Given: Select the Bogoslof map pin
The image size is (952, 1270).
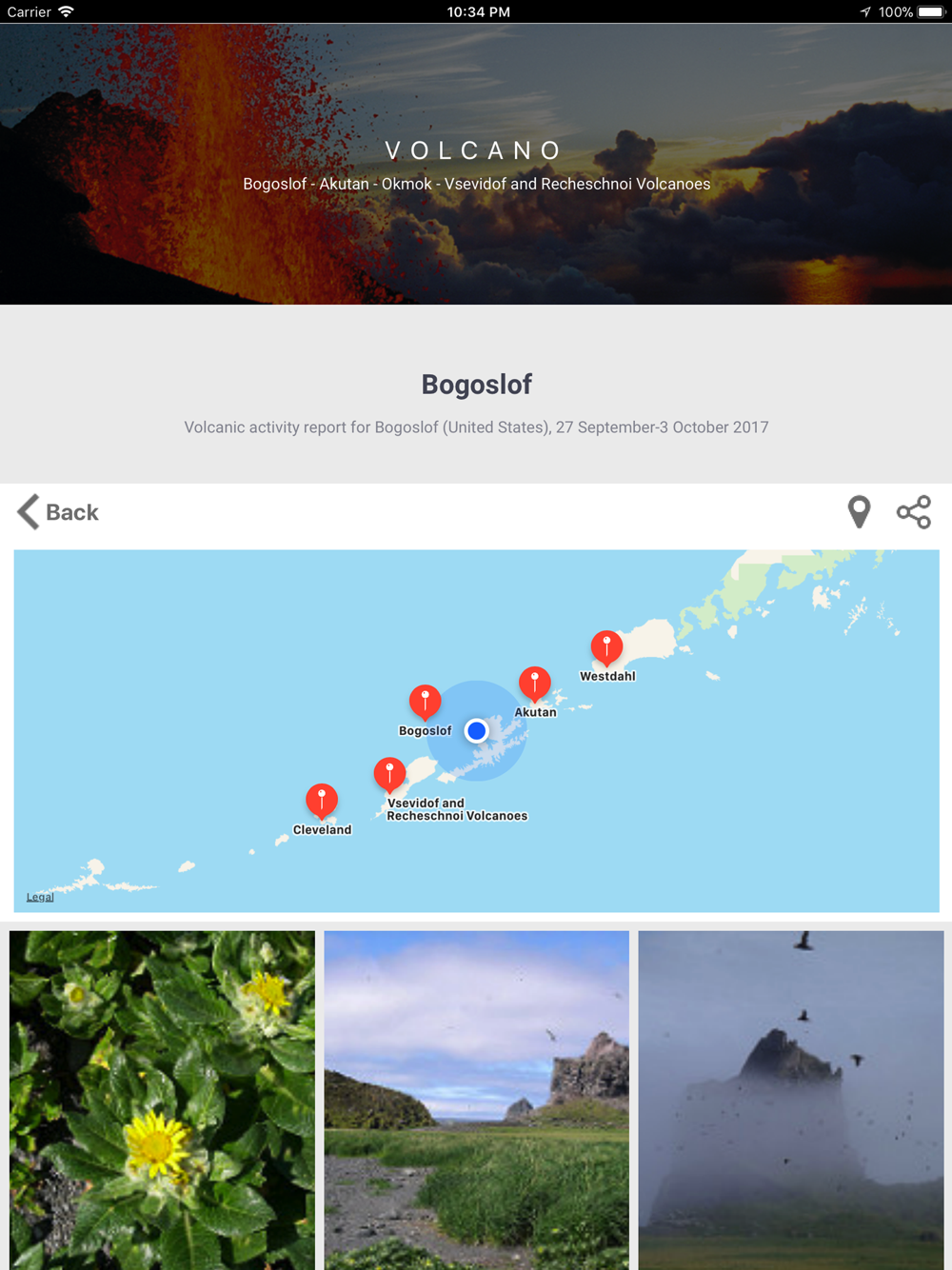Looking at the screenshot, I should tap(425, 703).
